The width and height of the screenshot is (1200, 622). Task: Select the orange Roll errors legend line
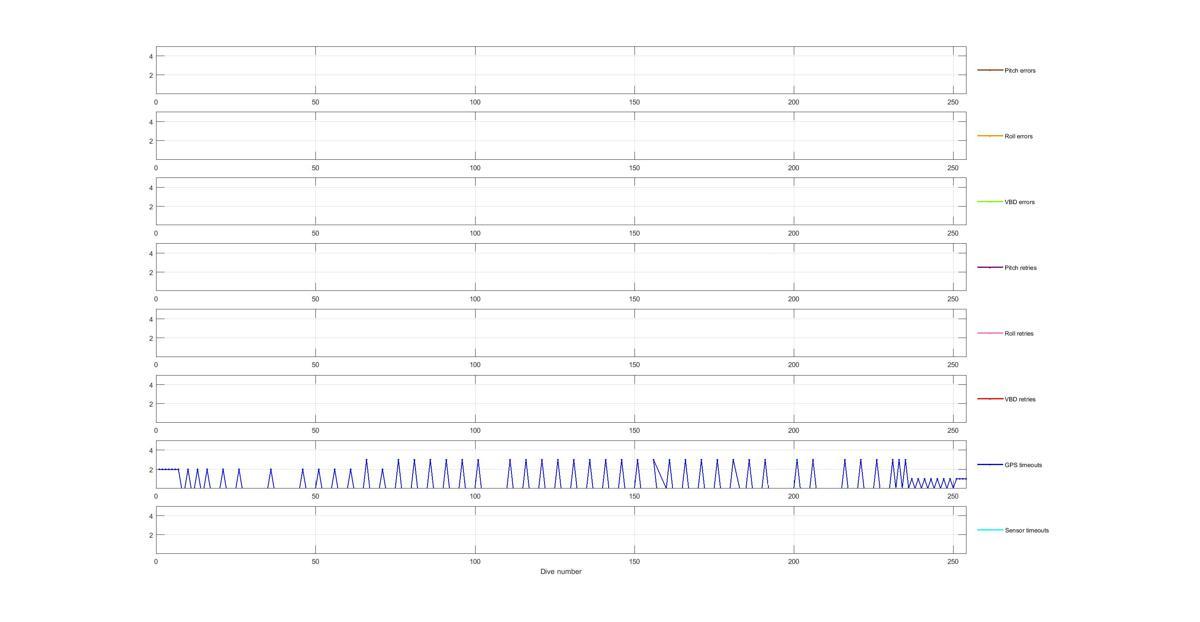990,136
